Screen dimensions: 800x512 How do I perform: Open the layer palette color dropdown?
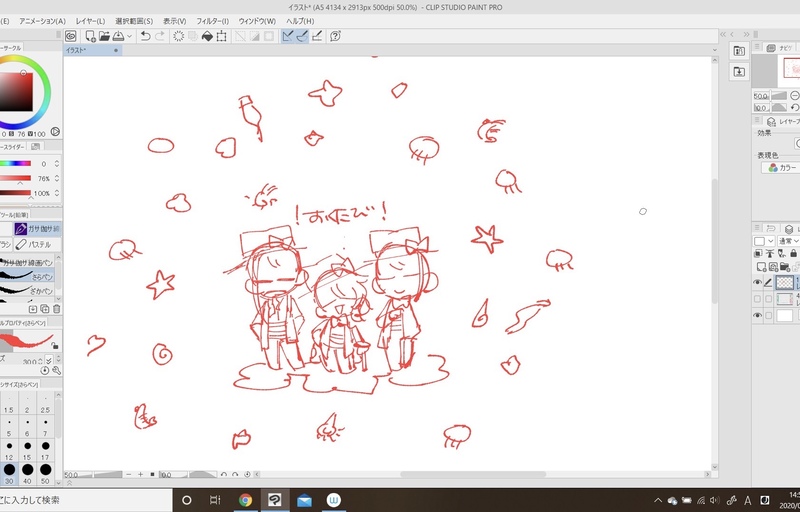(763, 241)
